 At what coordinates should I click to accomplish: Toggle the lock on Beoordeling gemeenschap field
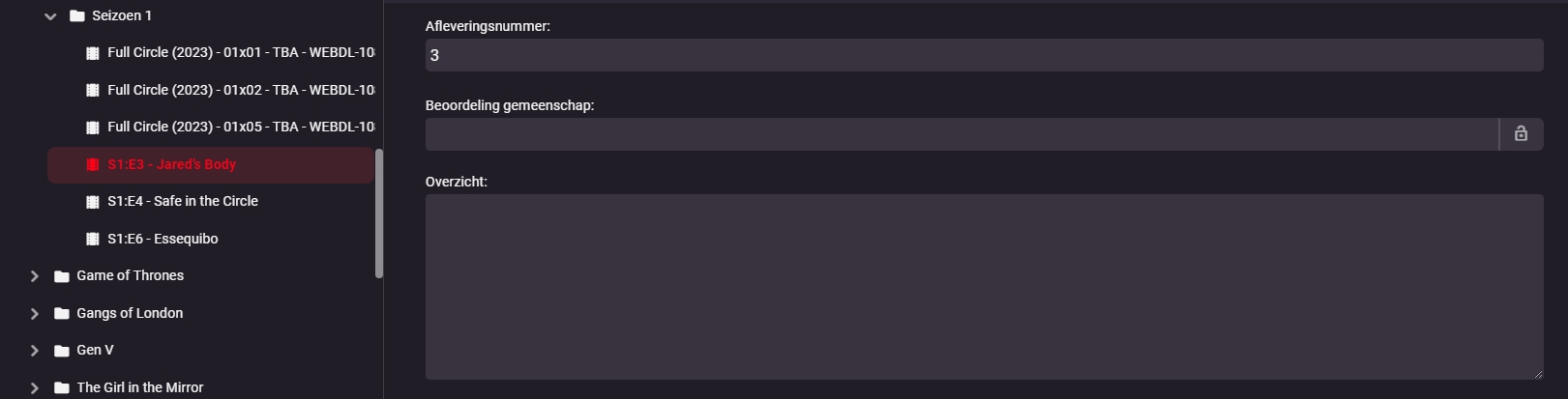coord(1521,134)
